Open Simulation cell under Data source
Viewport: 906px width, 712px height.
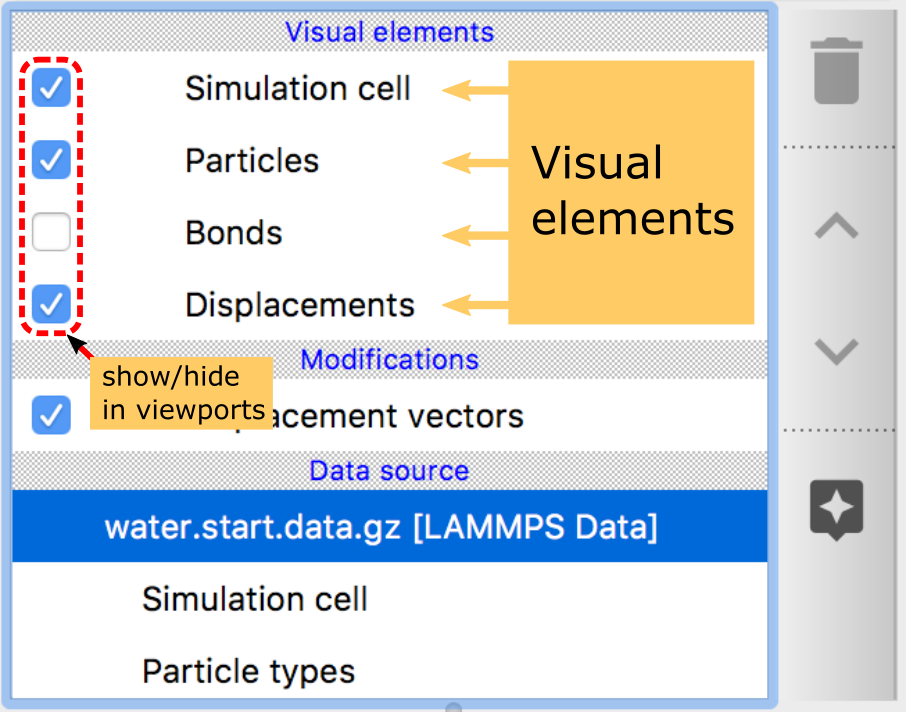click(255, 599)
